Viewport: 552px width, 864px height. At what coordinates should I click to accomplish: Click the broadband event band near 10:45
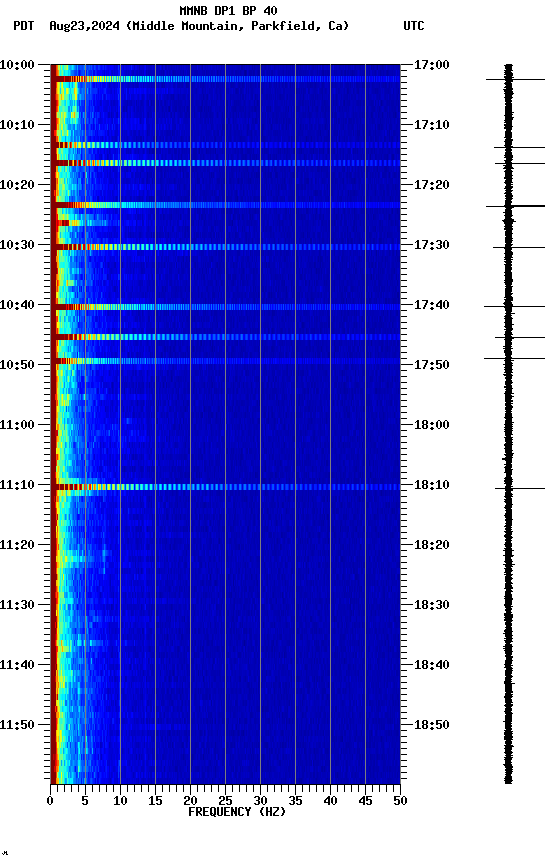point(225,337)
